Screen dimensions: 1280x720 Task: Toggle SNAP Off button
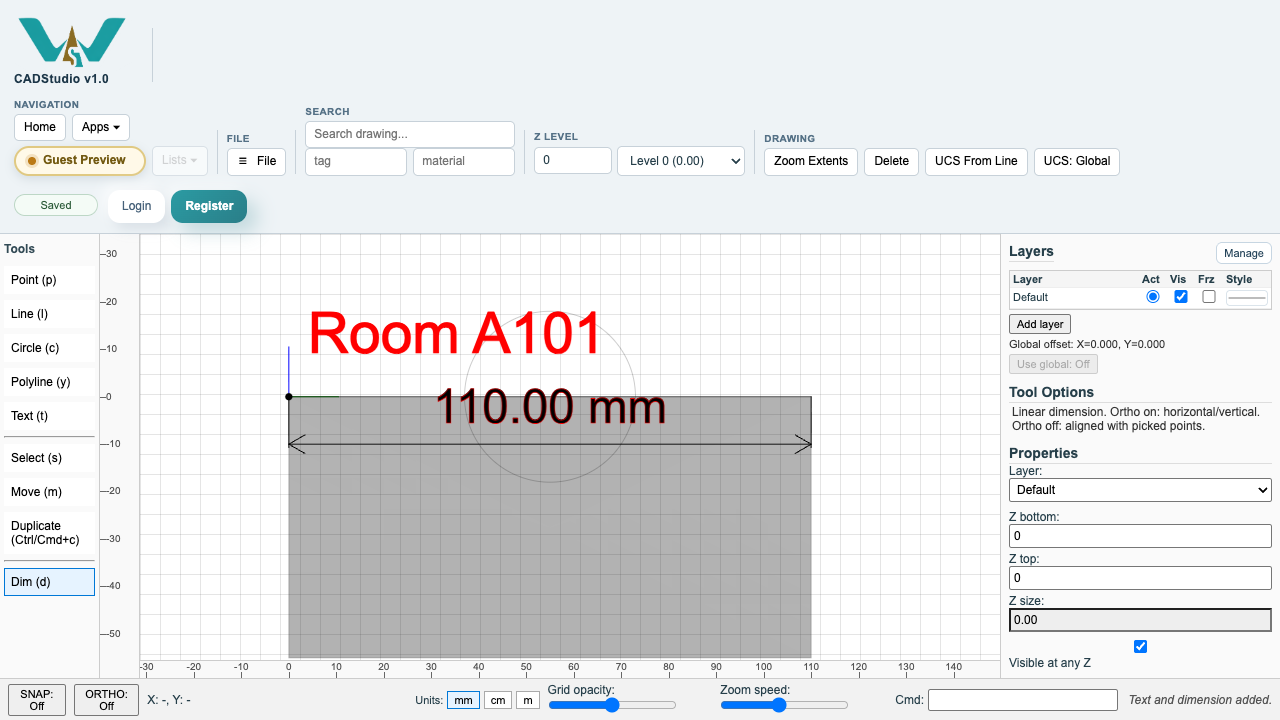pyautogui.click(x=37, y=700)
